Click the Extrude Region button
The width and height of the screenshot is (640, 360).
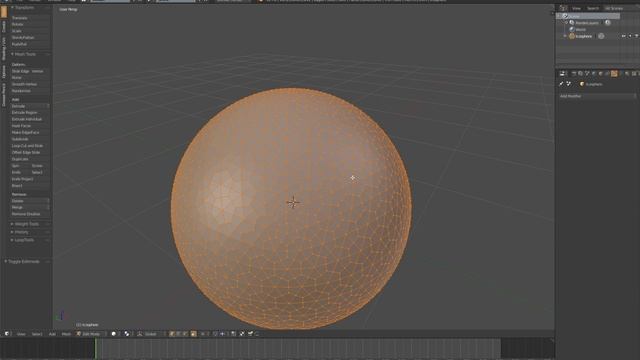(30, 112)
